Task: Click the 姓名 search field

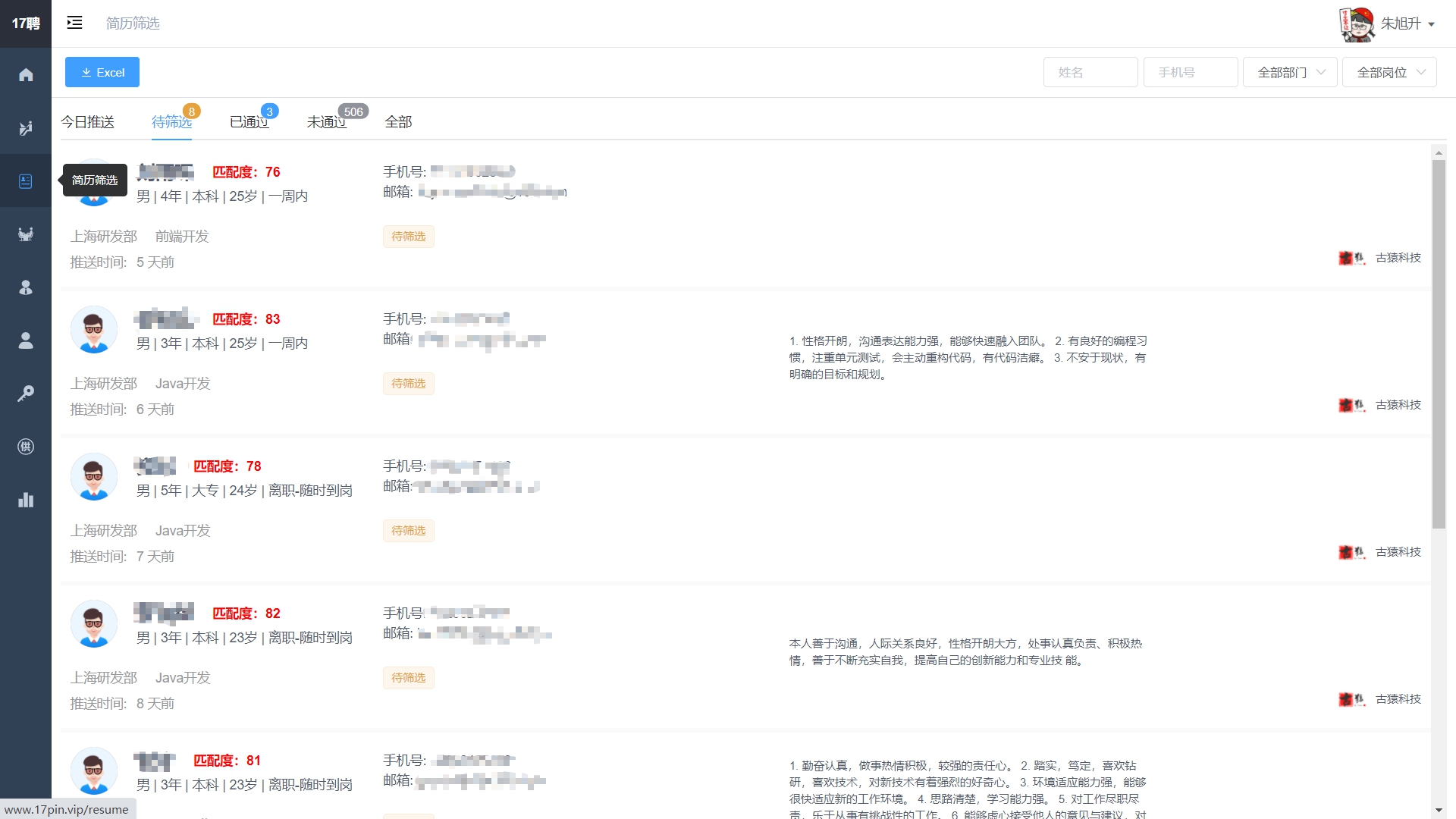Action: [1090, 72]
